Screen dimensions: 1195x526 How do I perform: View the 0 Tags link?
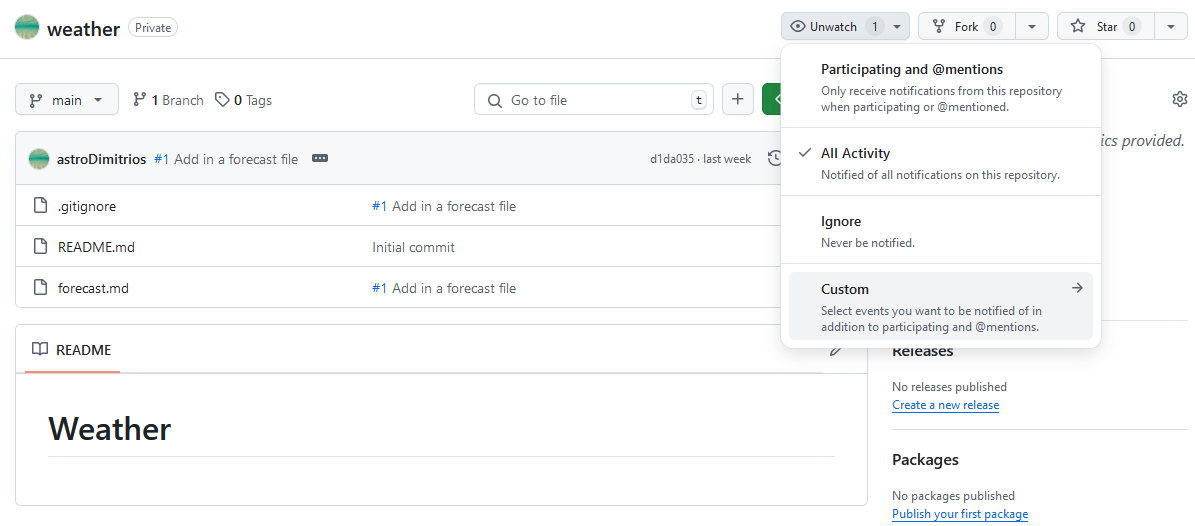click(243, 100)
